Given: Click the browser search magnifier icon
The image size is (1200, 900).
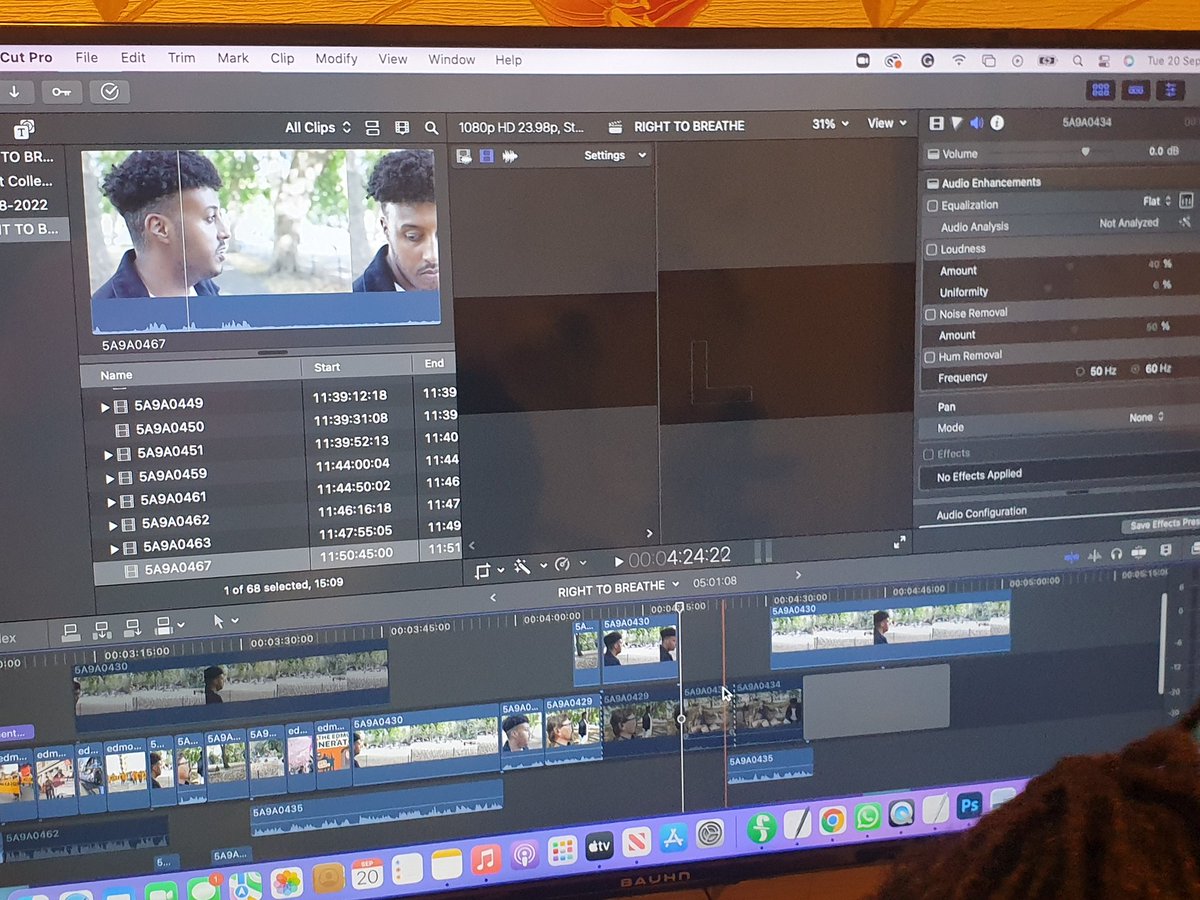Looking at the screenshot, I should tap(431, 128).
